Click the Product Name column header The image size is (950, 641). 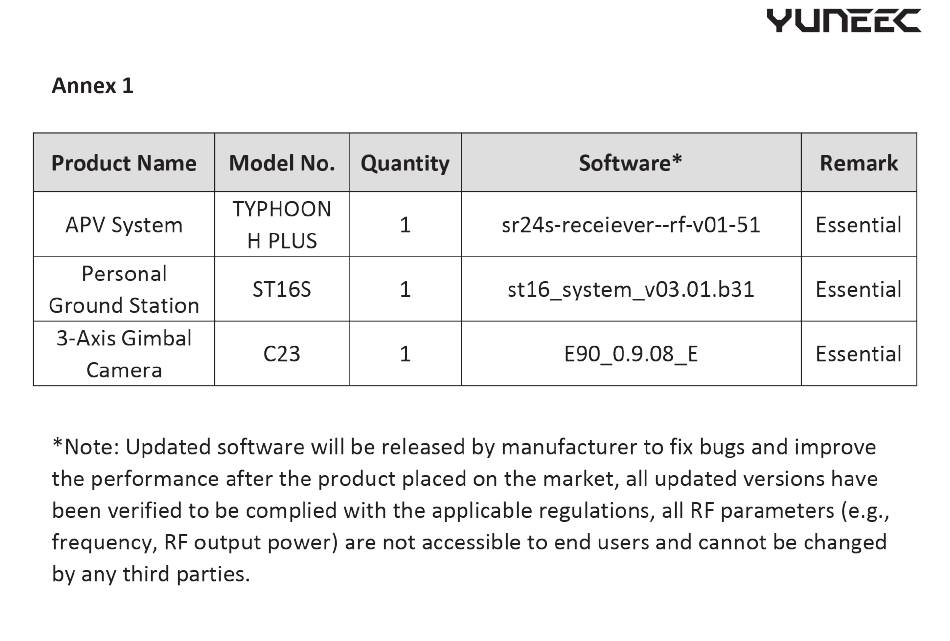click(124, 162)
